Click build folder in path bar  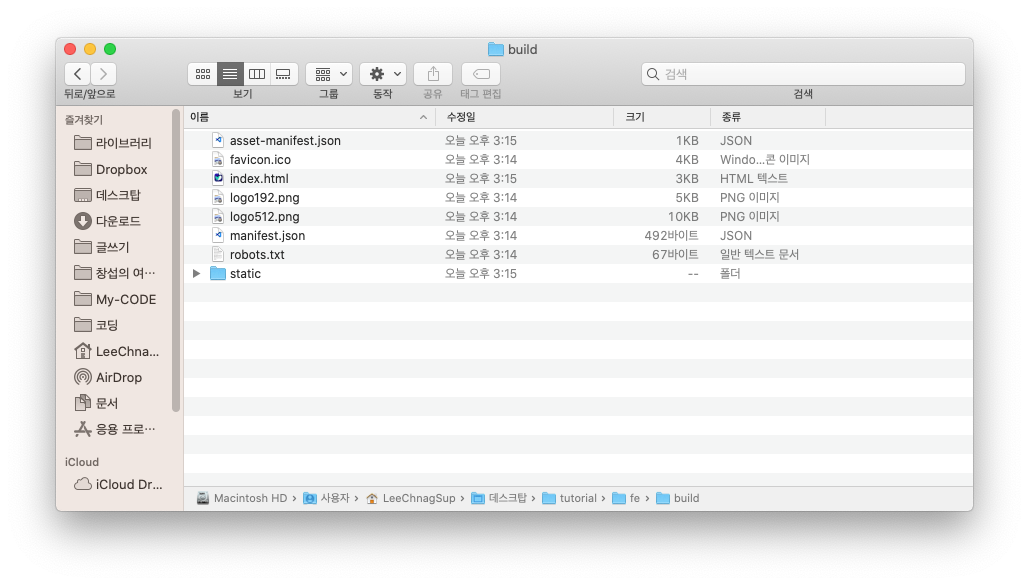(678, 498)
